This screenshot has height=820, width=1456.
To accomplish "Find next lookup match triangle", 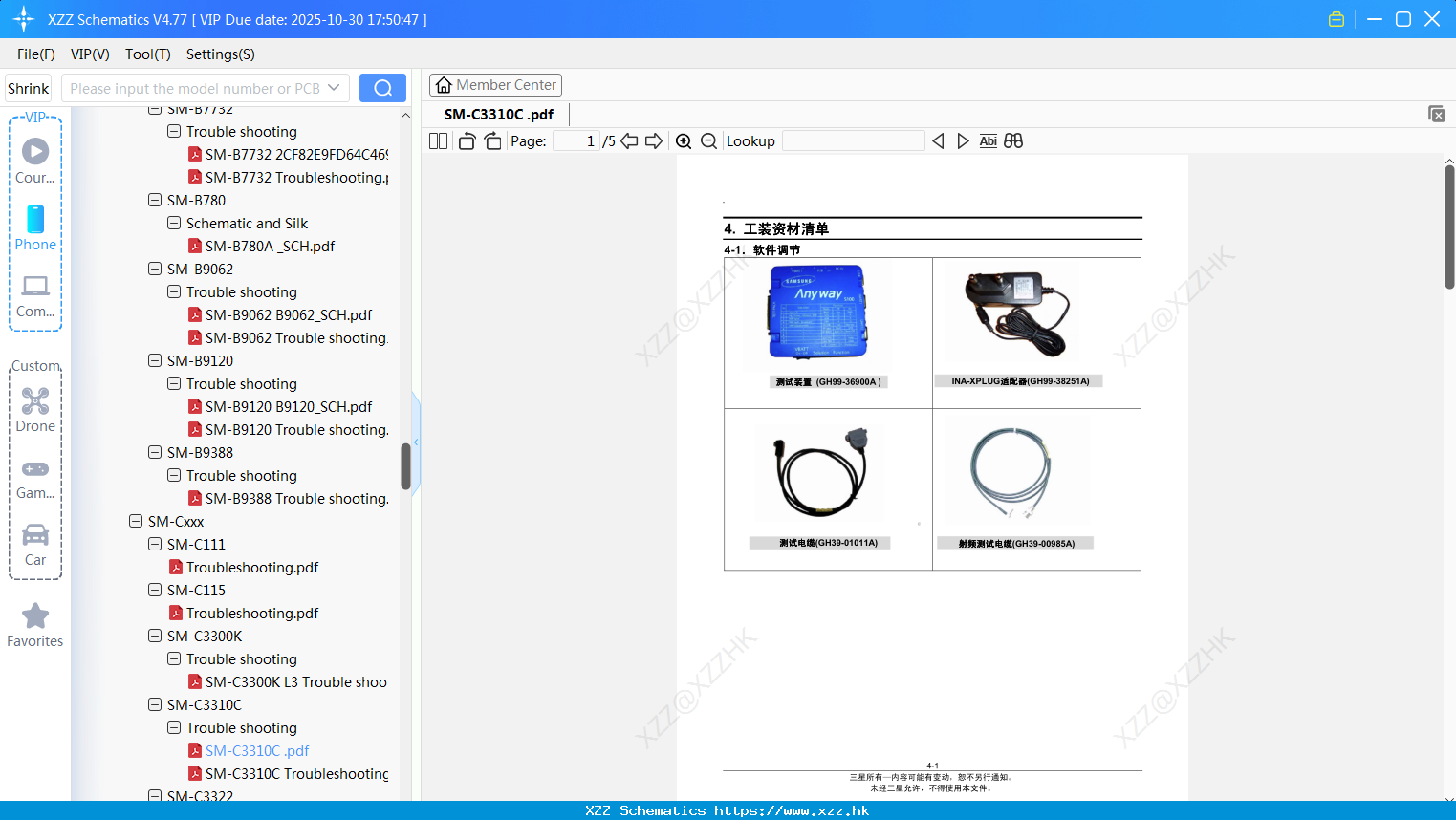I will point(963,140).
